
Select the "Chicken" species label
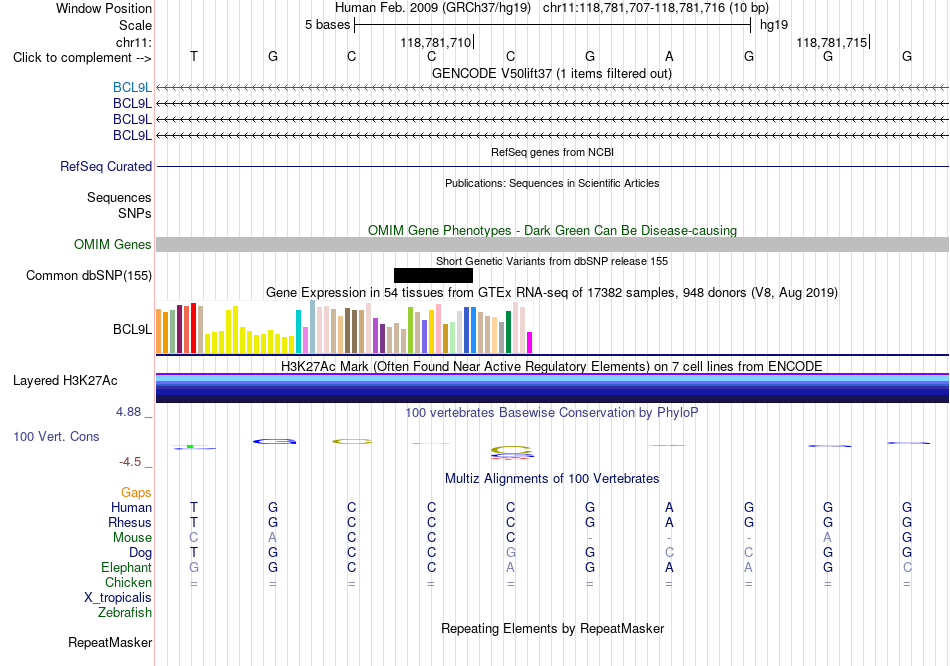click(128, 582)
